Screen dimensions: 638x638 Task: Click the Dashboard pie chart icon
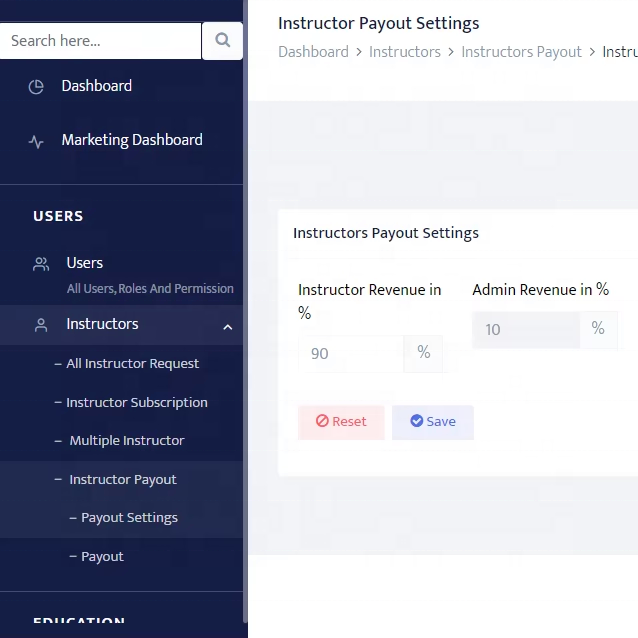(x=36, y=87)
